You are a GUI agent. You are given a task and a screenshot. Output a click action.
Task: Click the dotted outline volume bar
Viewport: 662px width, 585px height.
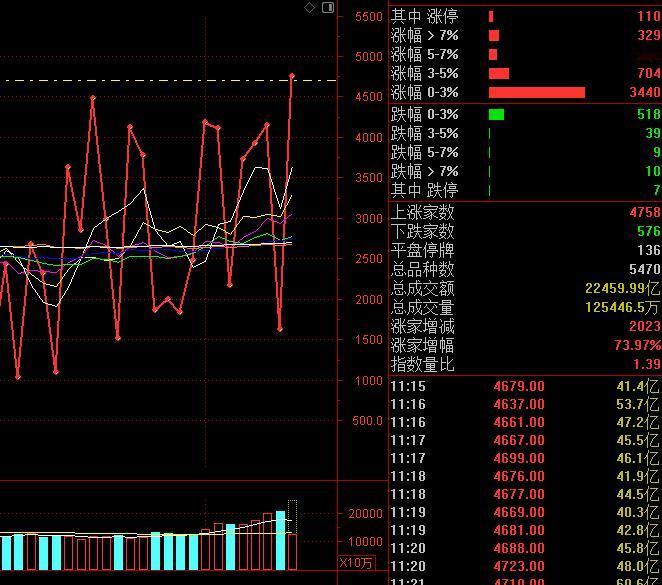[292, 517]
